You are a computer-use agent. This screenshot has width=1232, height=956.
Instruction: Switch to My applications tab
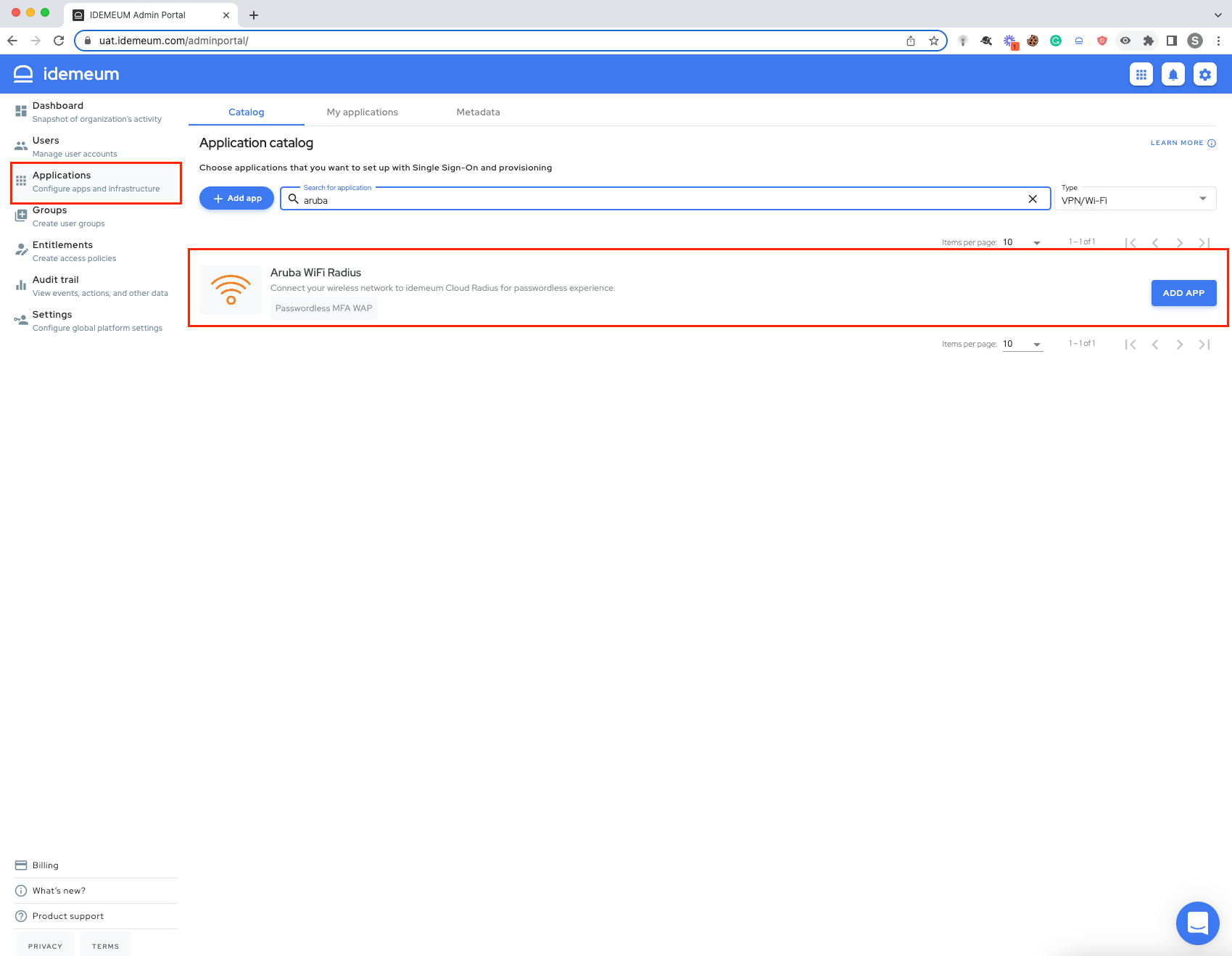click(x=363, y=112)
